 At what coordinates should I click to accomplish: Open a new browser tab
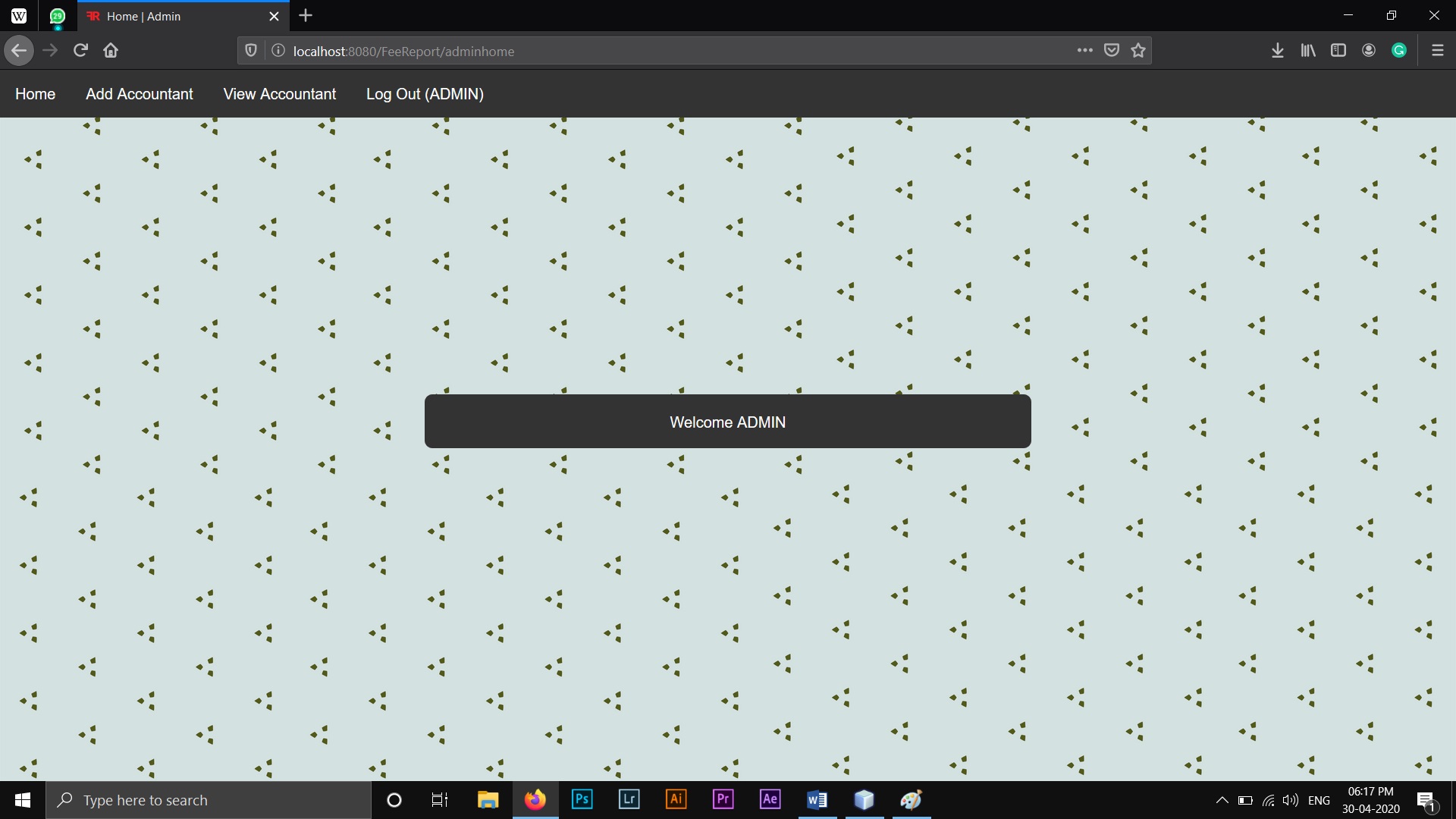coord(306,16)
